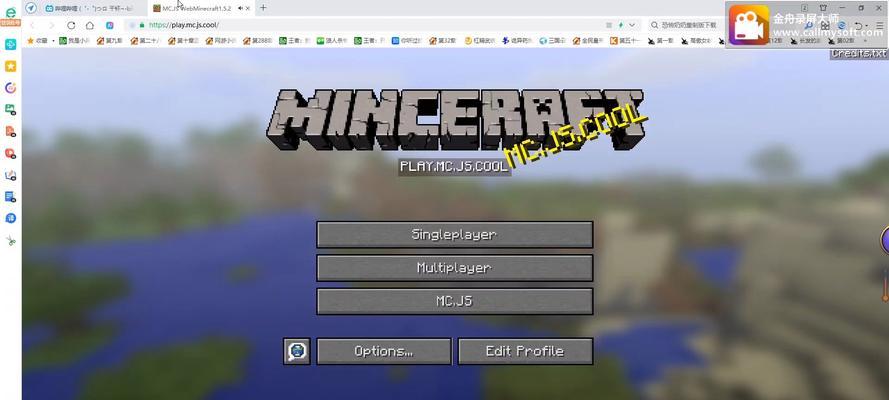This screenshot has height=400, width=889.
Task: Click the purple floating orb at right edge
Action: [885, 241]
